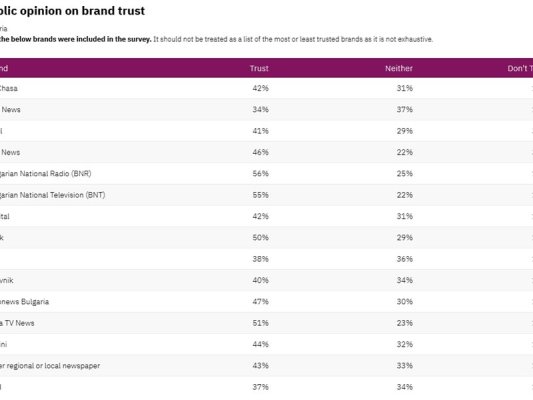
Task: Click the Neither column header
Action: pyautogui.click(x=399, y=68)
